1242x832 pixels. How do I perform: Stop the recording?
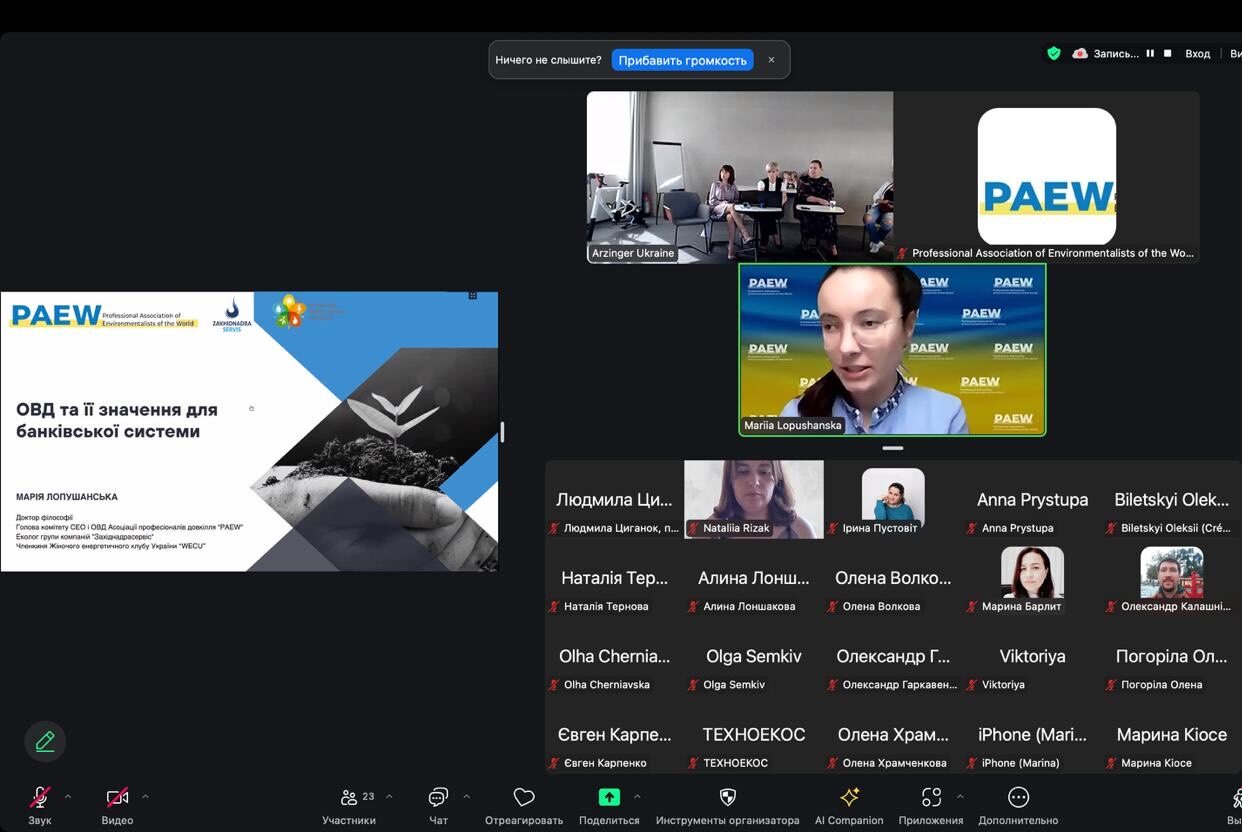(1167, 54)
